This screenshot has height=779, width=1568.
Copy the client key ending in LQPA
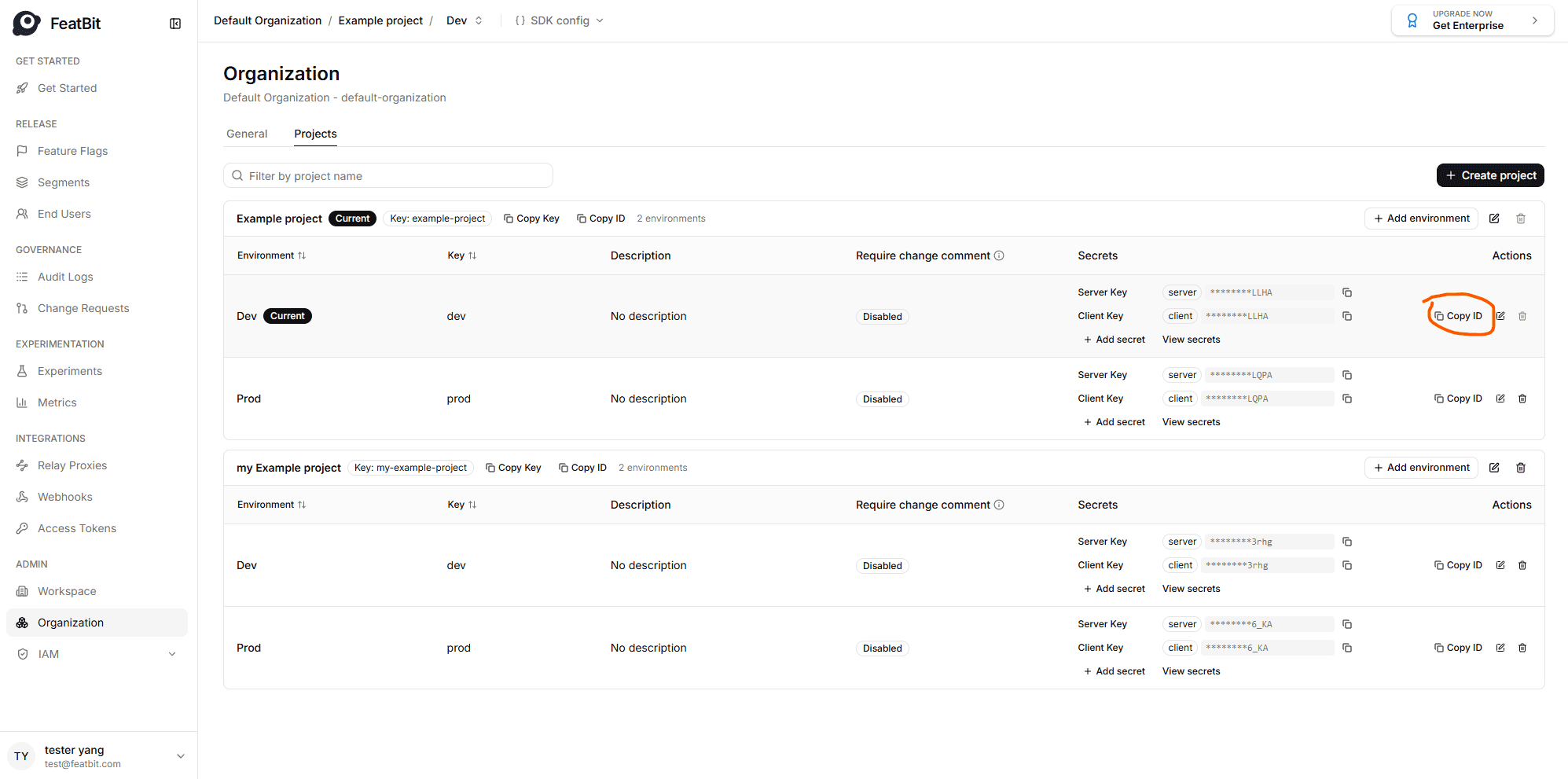point(1347,399)
